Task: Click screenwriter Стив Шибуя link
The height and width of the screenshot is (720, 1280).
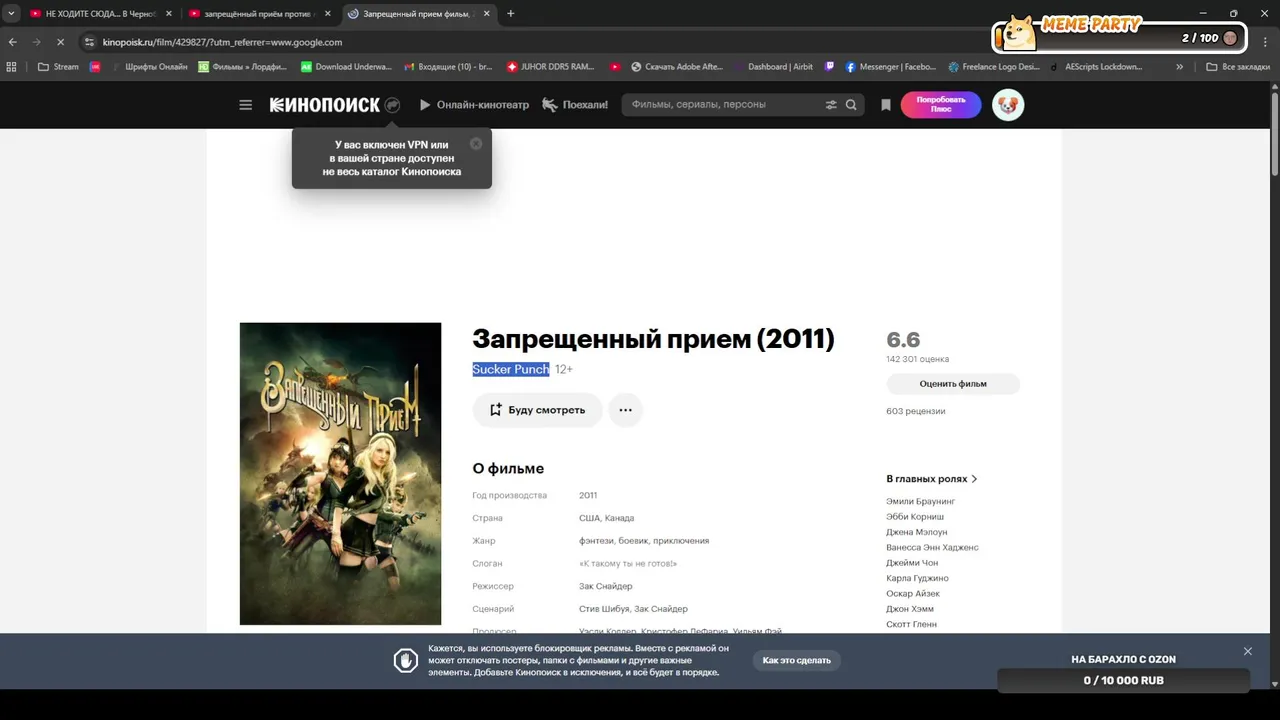Action: [604, 609]
